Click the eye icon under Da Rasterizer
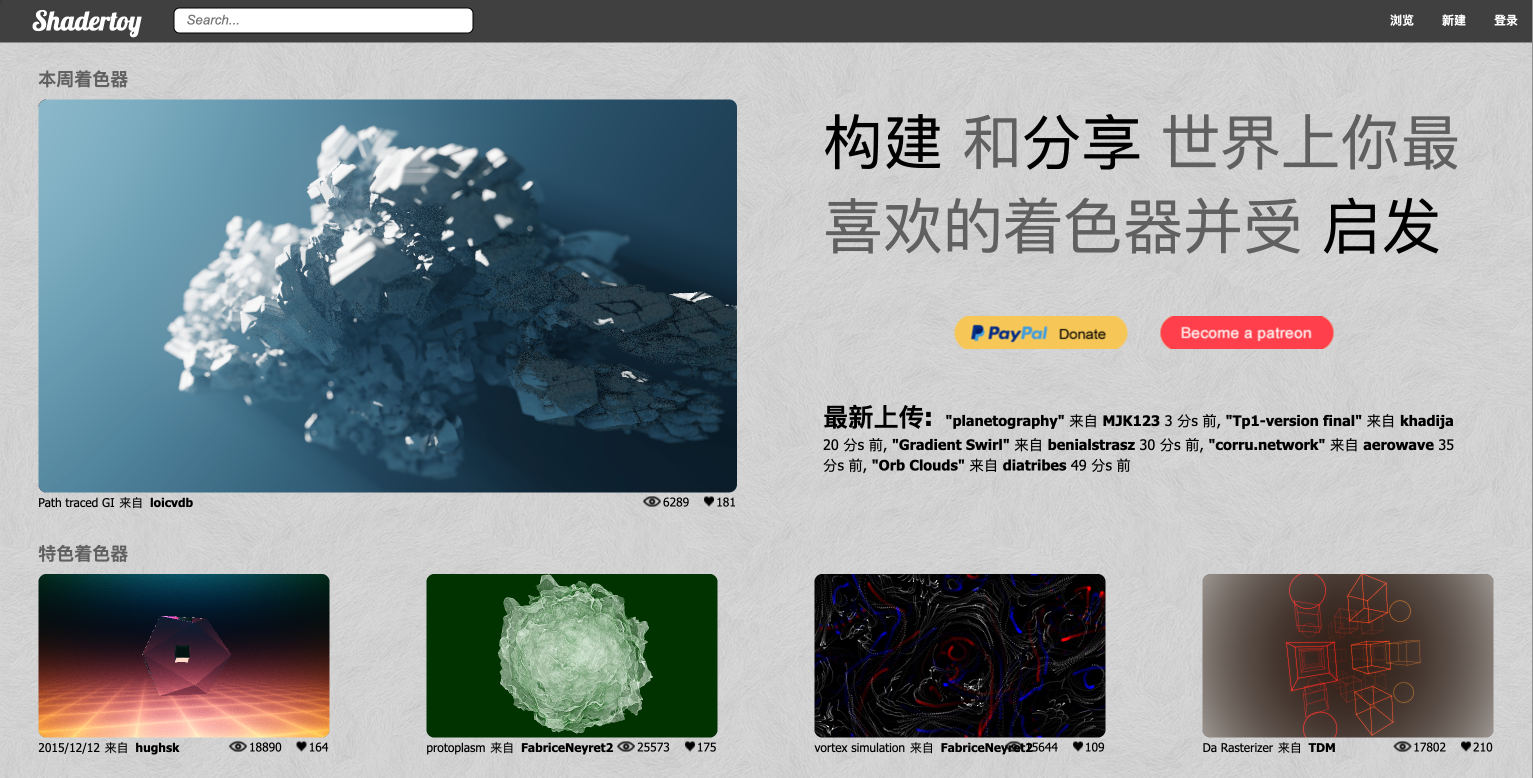The height and width of the screenshot is (778, 1533). tap(1402, 747)
